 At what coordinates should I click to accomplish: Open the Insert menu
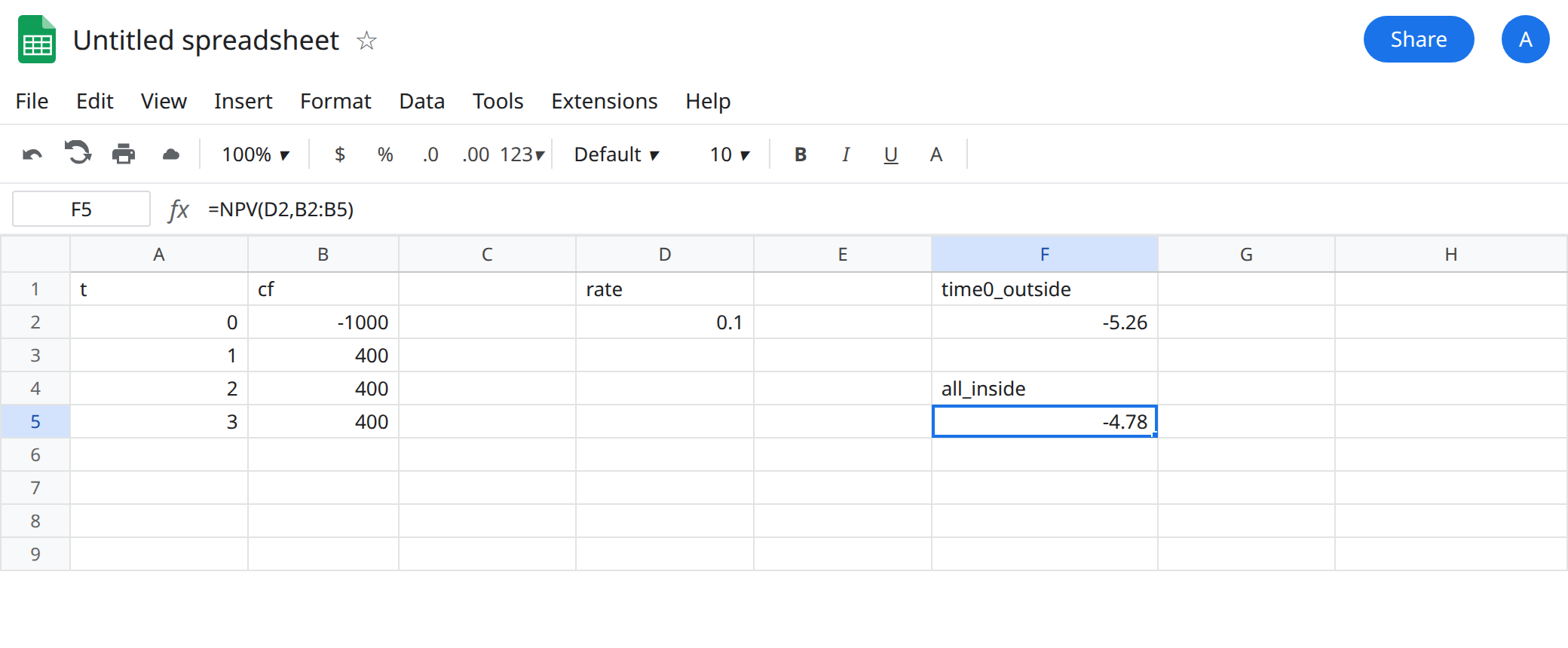pos(243,101)
